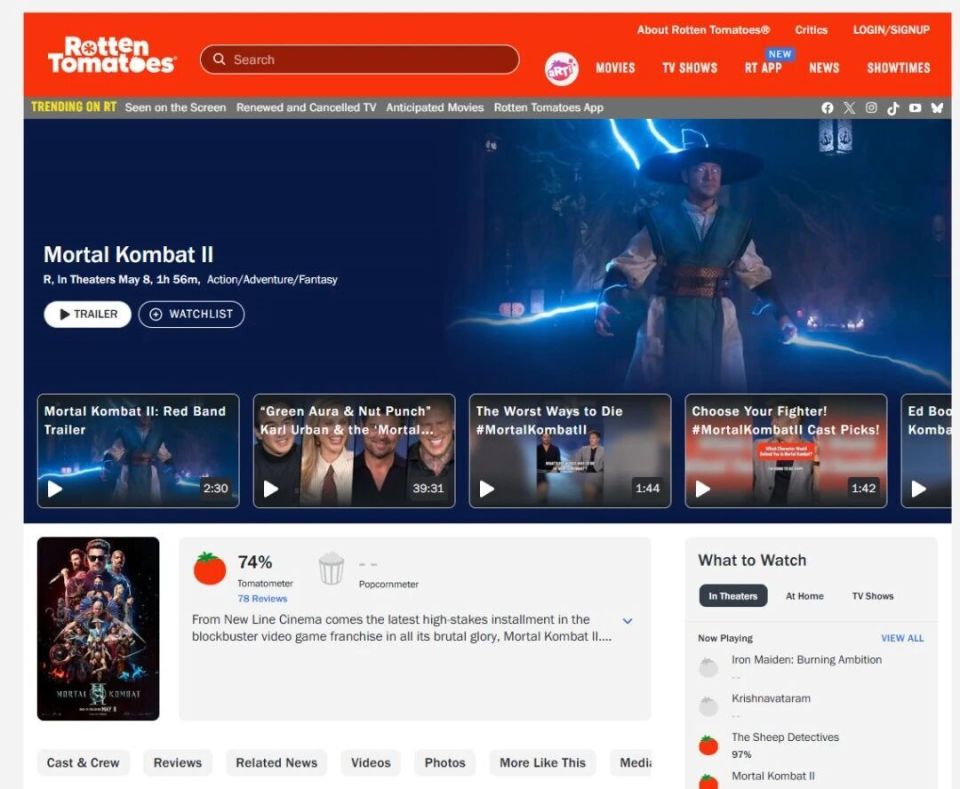The height and width of the screenshot is (789, 960).
Task: Open the YouTube social icon
Action: pos(915,108)
